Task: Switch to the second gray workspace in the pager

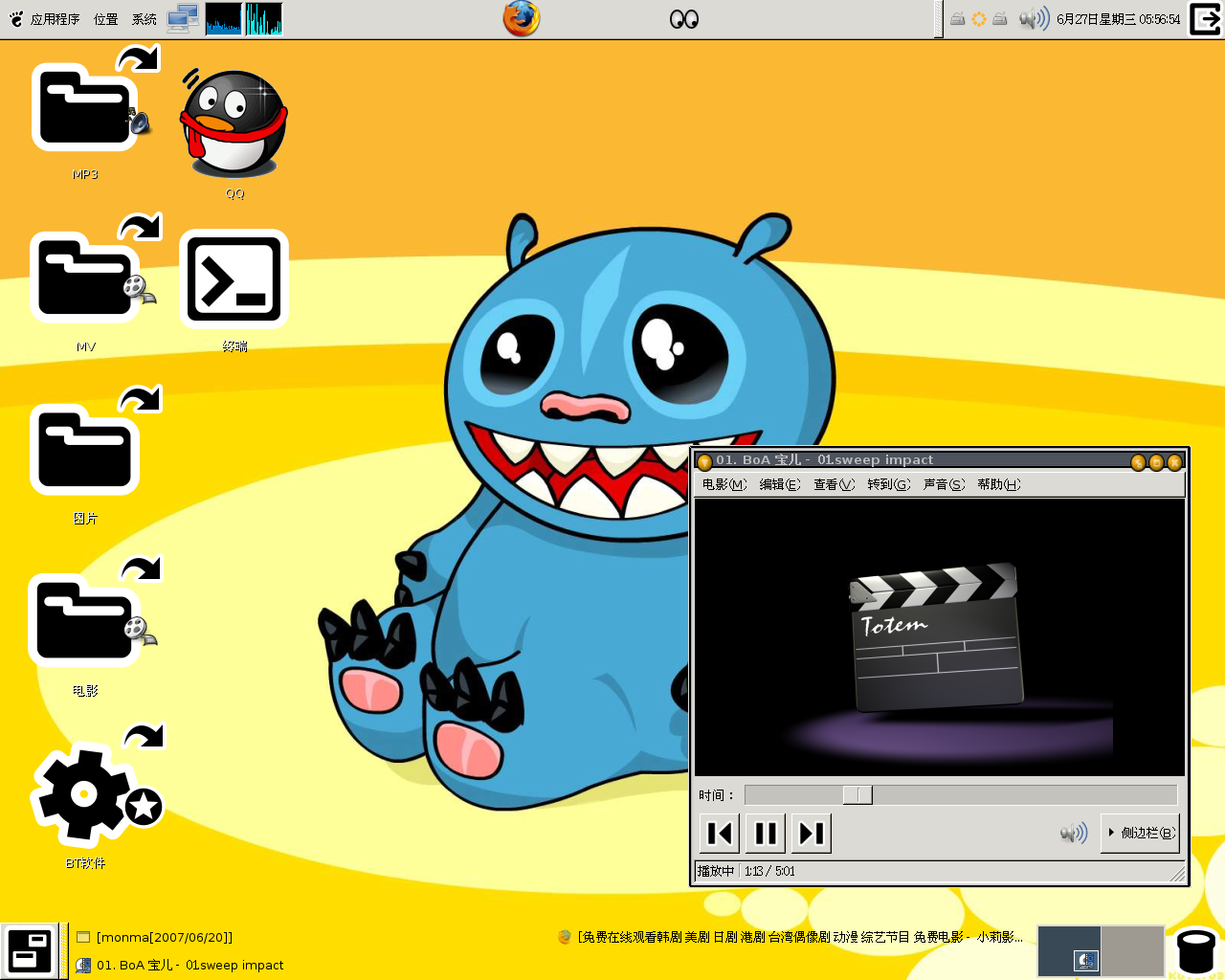Action: [x=1132, y=950]
